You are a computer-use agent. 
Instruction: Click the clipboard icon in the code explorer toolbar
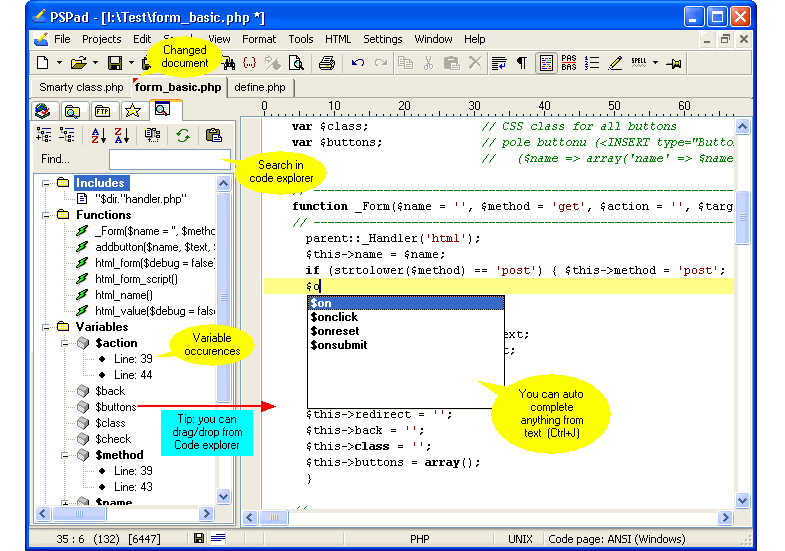pyautogui.click(x=214, y=135)
